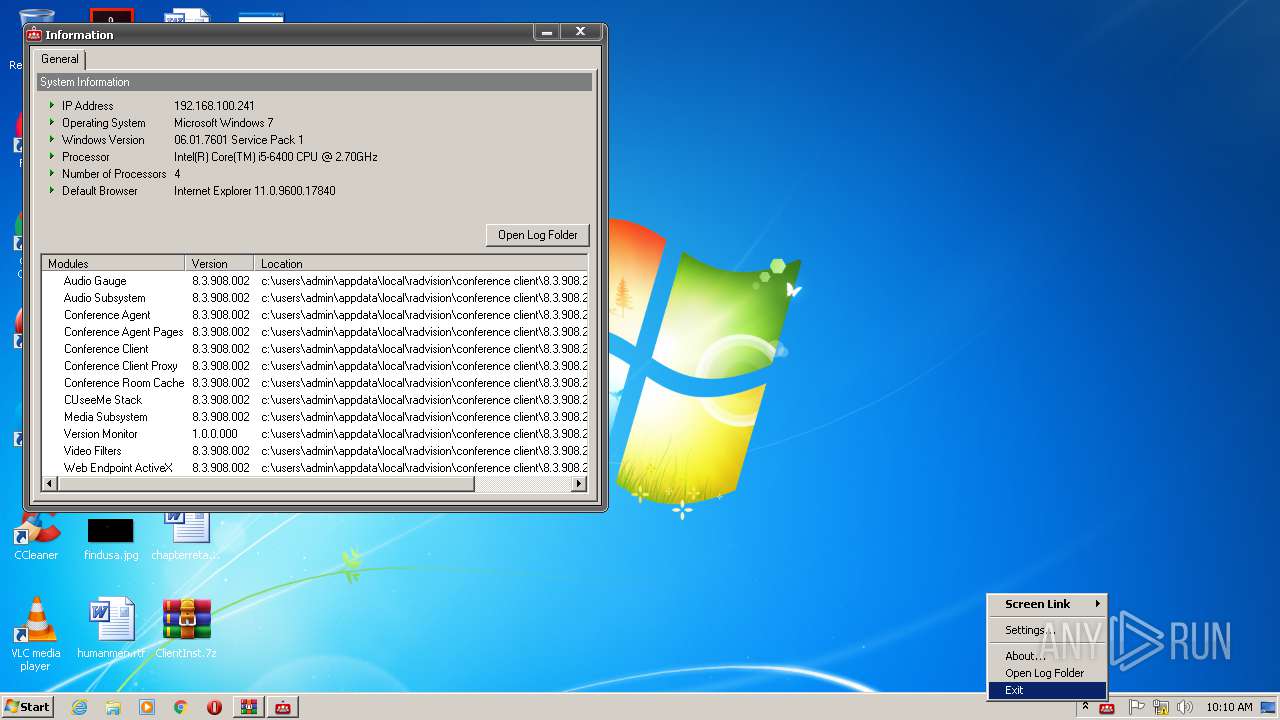
Task: Click horizontal scrollbar right arrow
Action: (578, 484)
